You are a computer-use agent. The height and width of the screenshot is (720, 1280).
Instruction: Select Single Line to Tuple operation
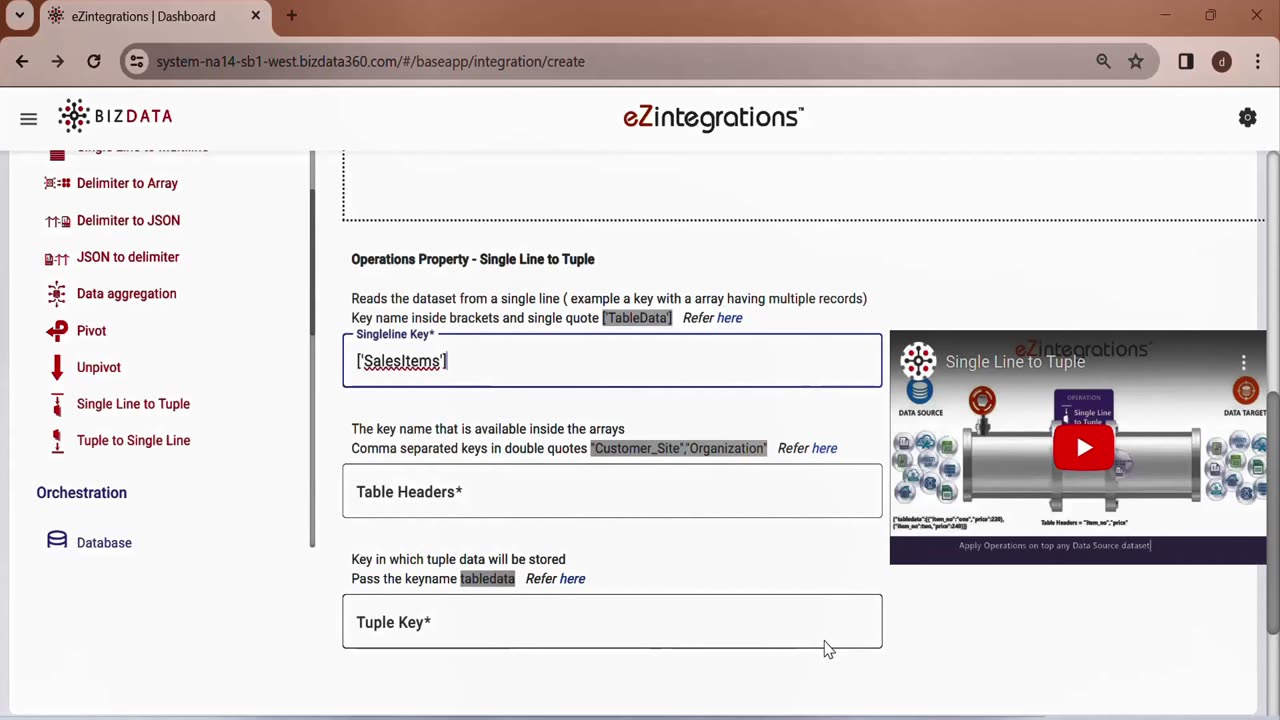tap(133, 404)
